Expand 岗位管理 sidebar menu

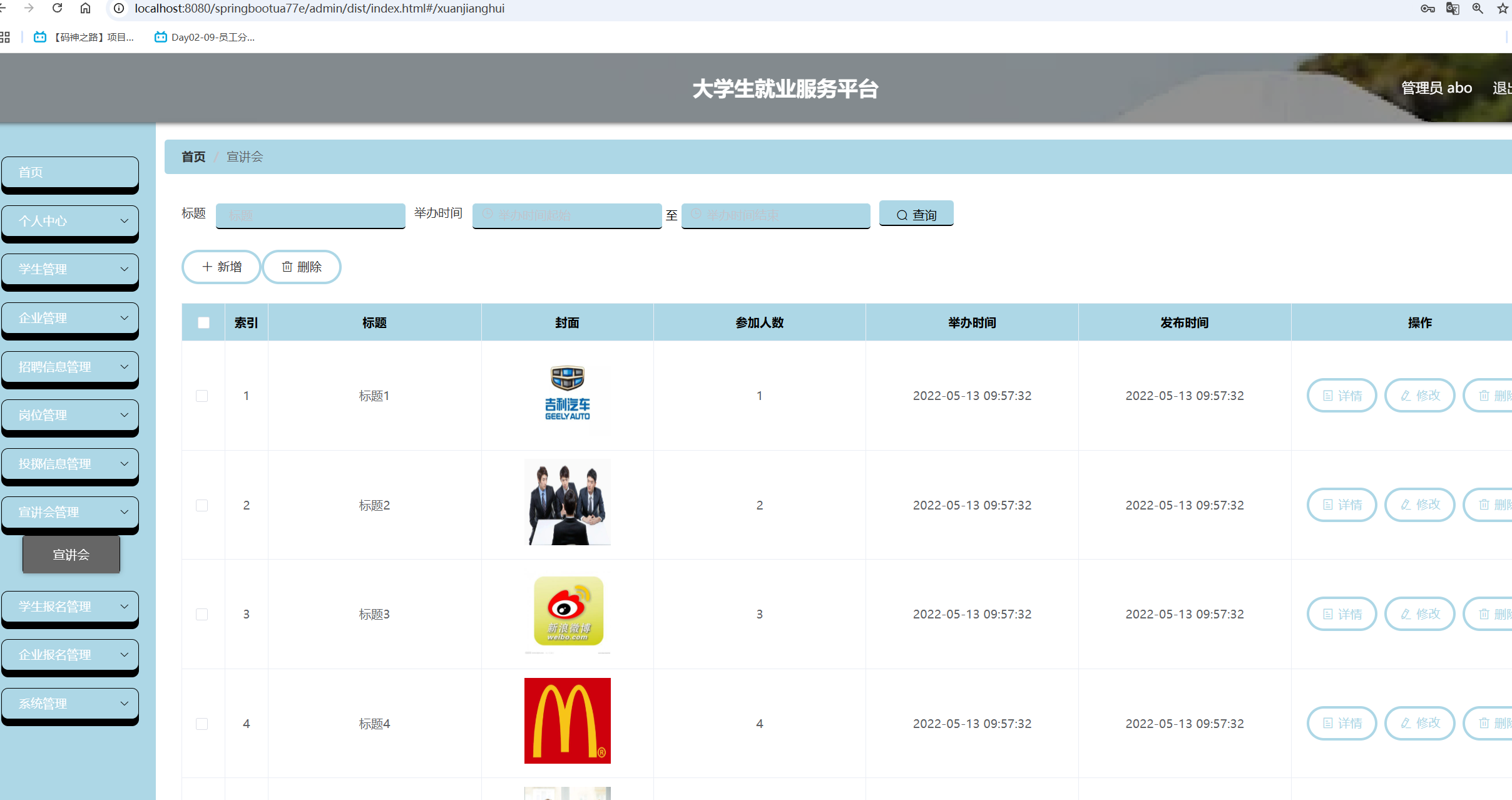click(70, 415)
